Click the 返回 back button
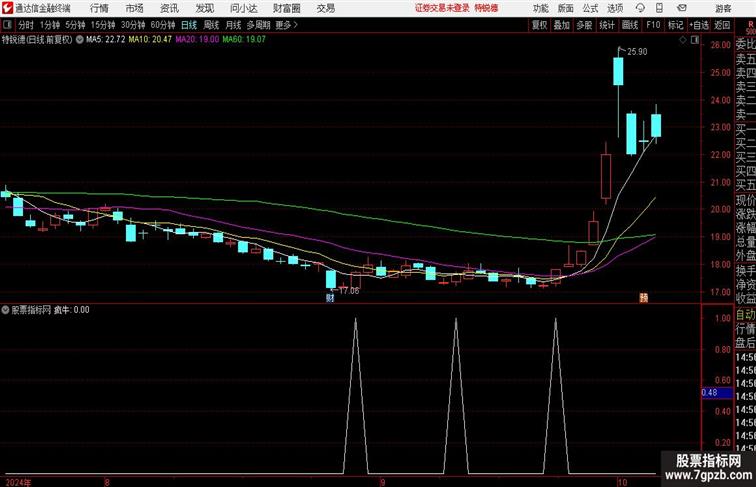The width and height of the screenshot is (756, 487). (x=722, y=25)
